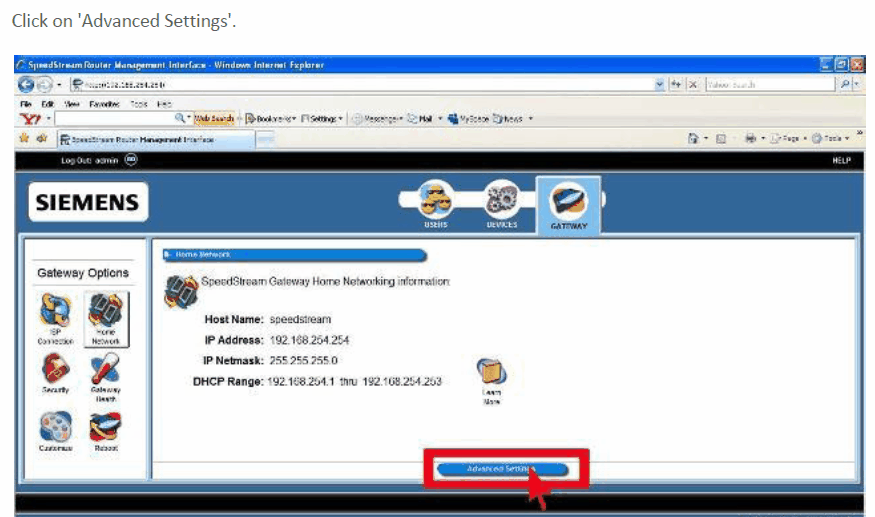Open the Users section icon
The image size is (875, 517).
coord(436,200)
